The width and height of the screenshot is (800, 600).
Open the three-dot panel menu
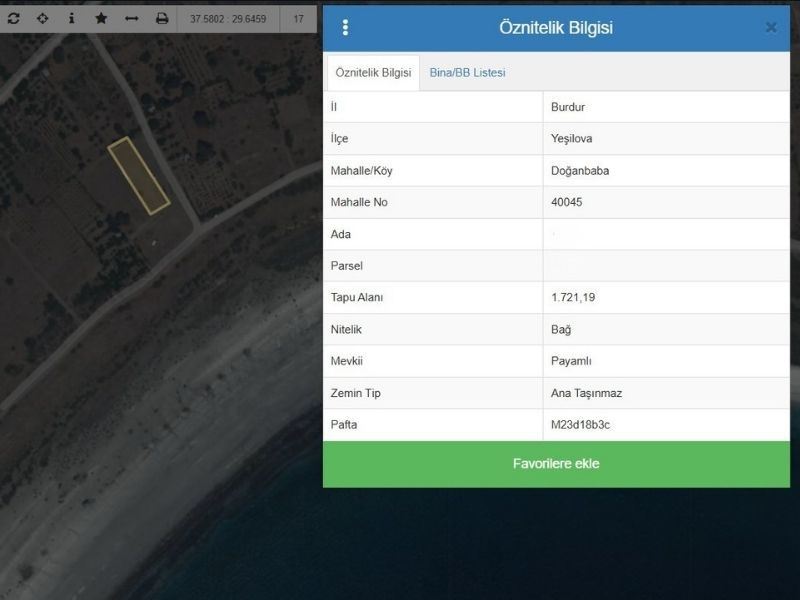pyautogui.click(x=346, y=28)
